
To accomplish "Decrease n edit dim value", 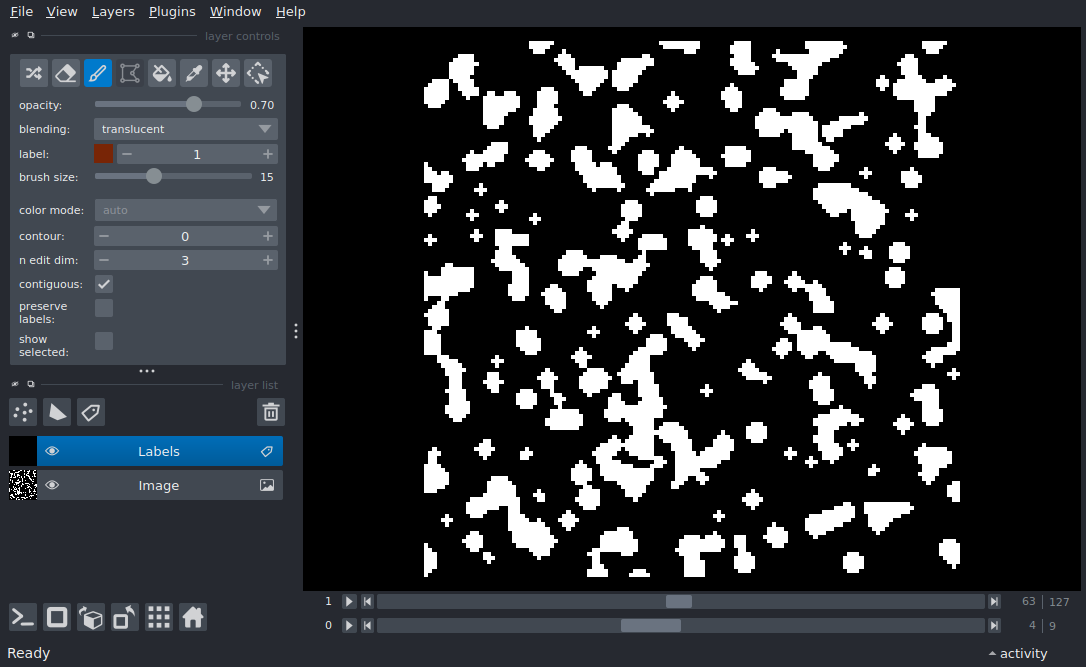I will pos(104,260).
